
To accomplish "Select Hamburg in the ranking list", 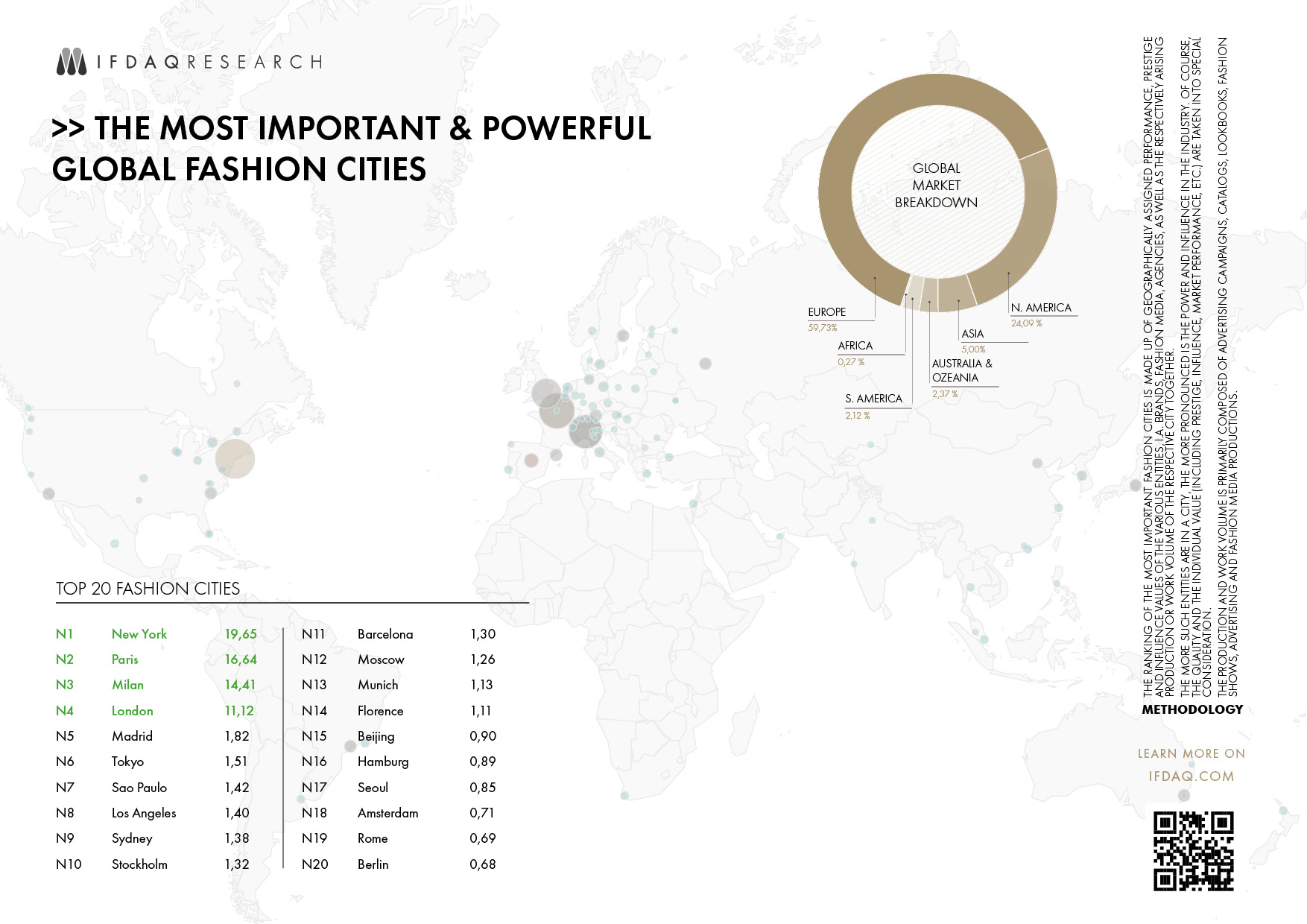I will (383, 762).
